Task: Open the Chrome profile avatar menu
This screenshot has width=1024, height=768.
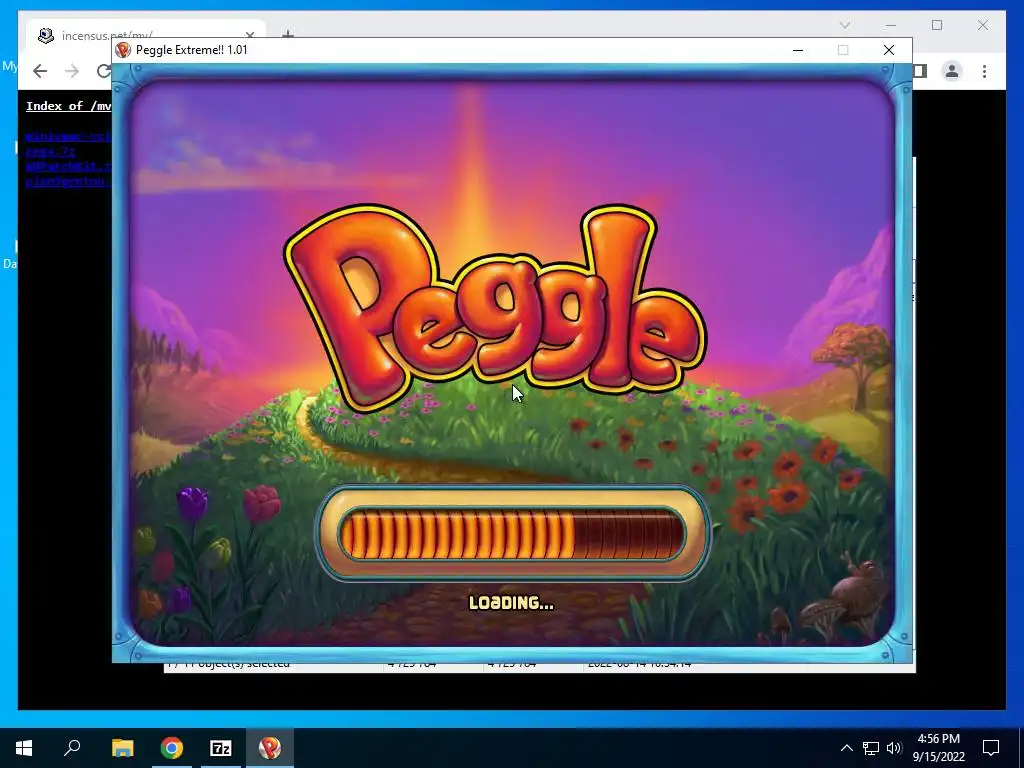Action: 952,71
